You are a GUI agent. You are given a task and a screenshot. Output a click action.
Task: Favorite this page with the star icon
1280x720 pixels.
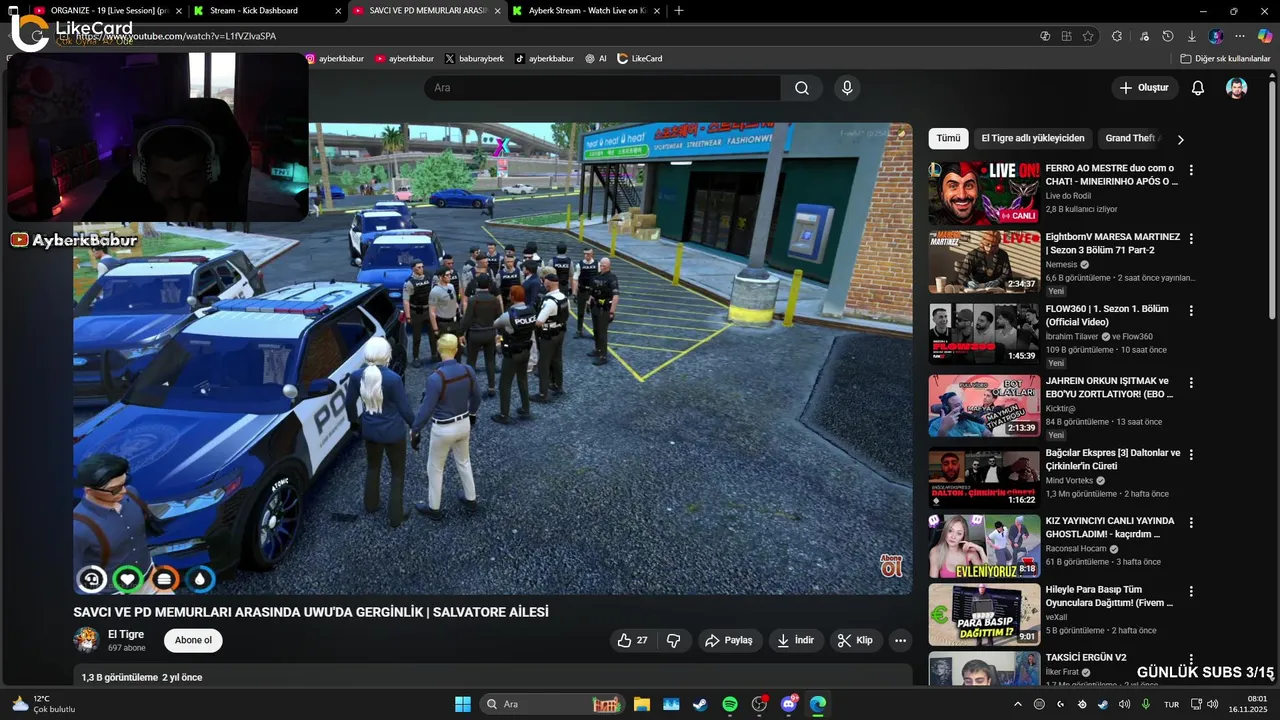coord(1088,36)
